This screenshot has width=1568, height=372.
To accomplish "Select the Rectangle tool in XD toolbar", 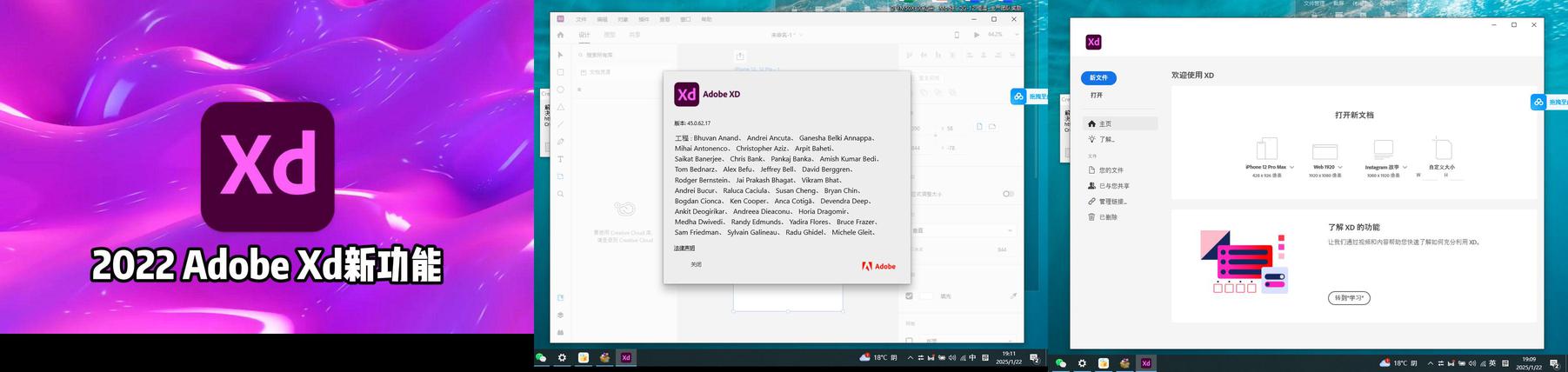I will pyautogui.click(x=561, y=72).
